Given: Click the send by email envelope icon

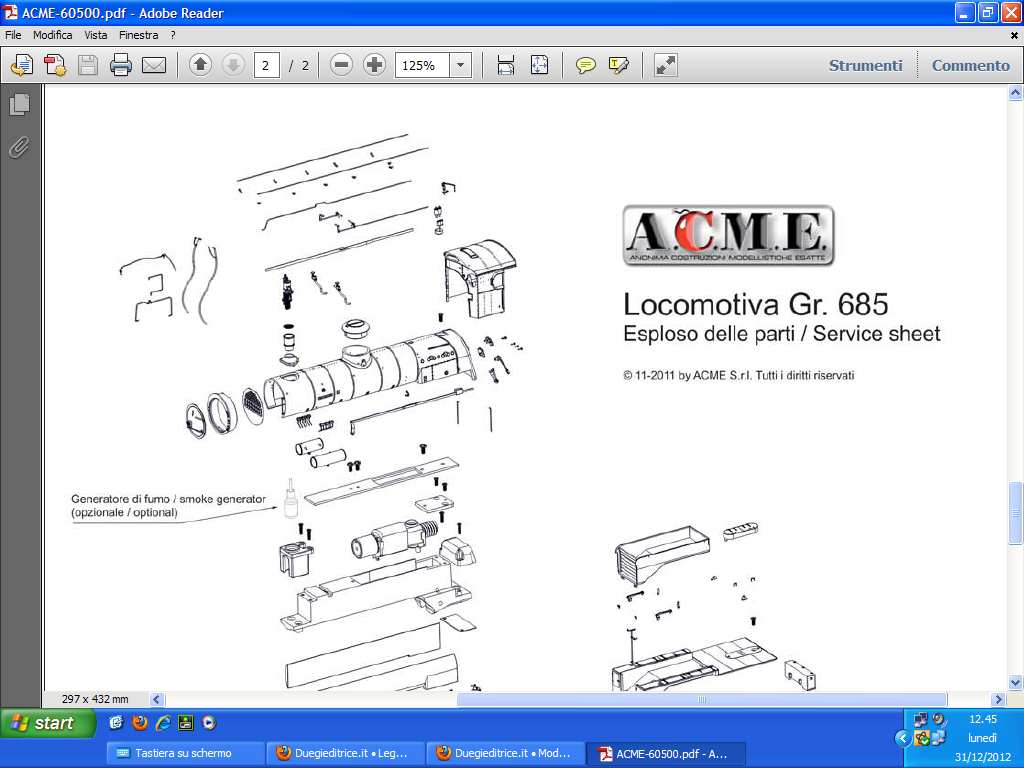Looking at the screenshot, I should tap(153, 66).
